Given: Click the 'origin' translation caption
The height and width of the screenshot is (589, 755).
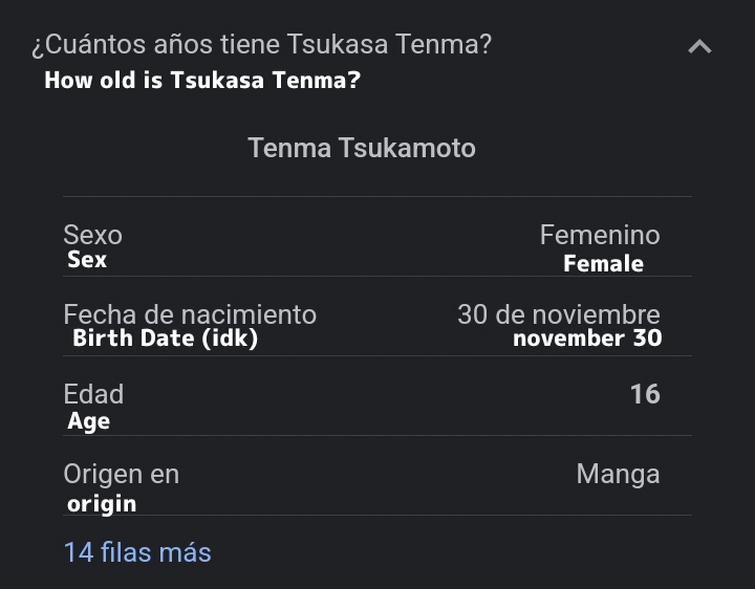Looking at the screenshot, I should pyautogui.click(x=102, y=504).
